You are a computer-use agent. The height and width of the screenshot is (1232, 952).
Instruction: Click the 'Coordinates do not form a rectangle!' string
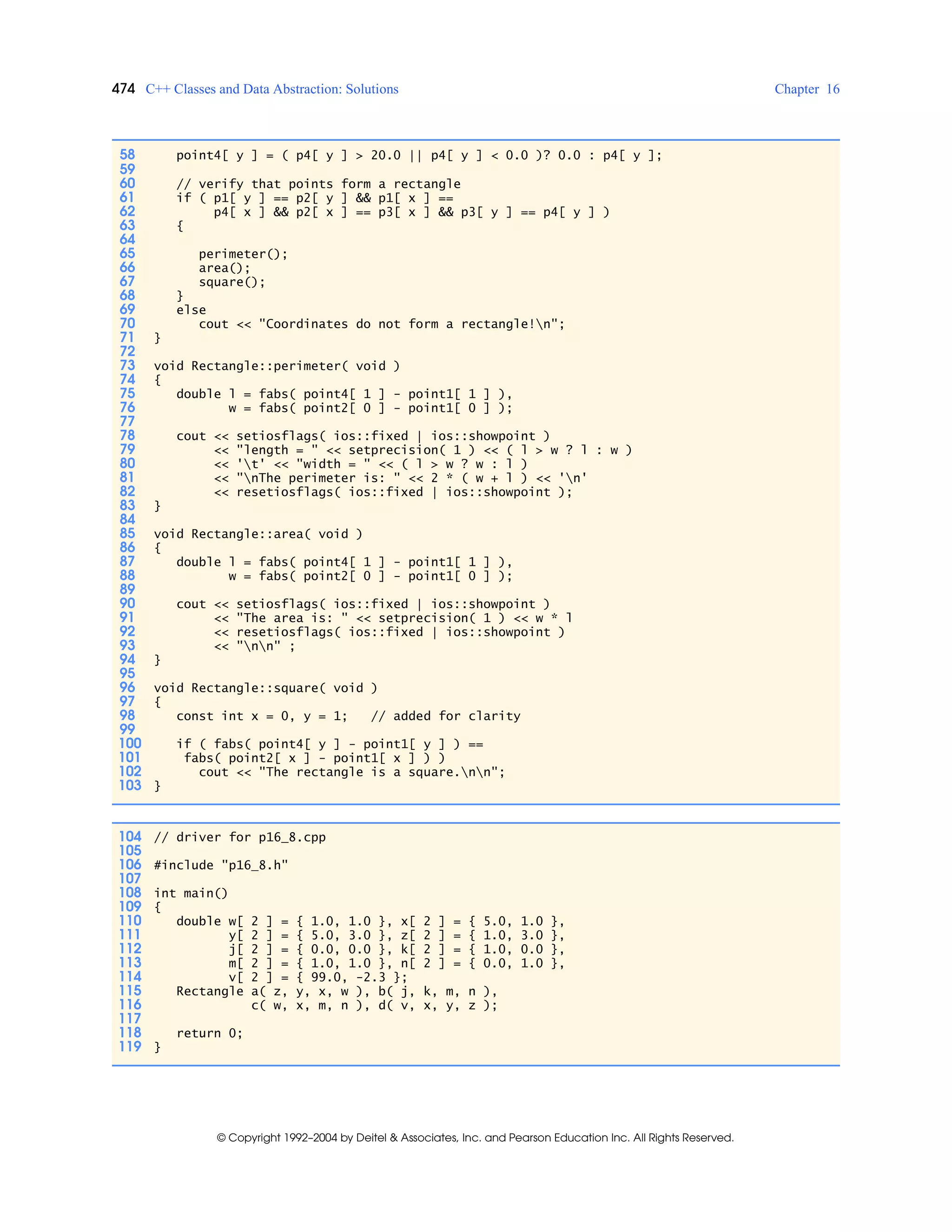409,324
